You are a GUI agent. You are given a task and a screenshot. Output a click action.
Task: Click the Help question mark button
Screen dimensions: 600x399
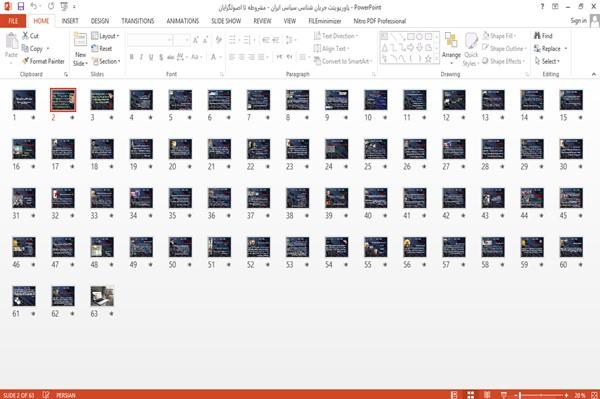pyautogui.click(x=542, y=7)
